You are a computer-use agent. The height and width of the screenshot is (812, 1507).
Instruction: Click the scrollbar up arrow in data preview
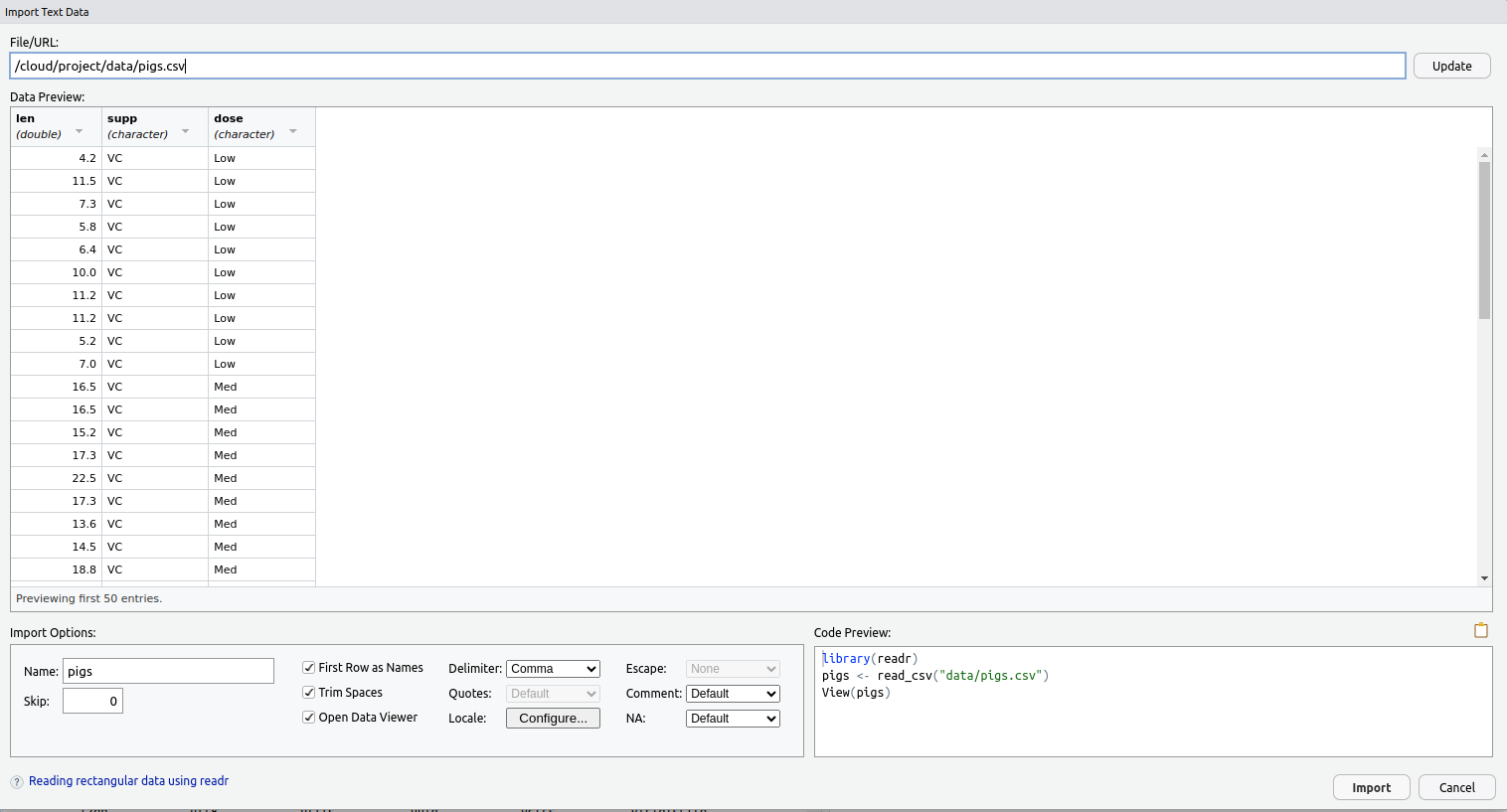tap(1484, 155)
